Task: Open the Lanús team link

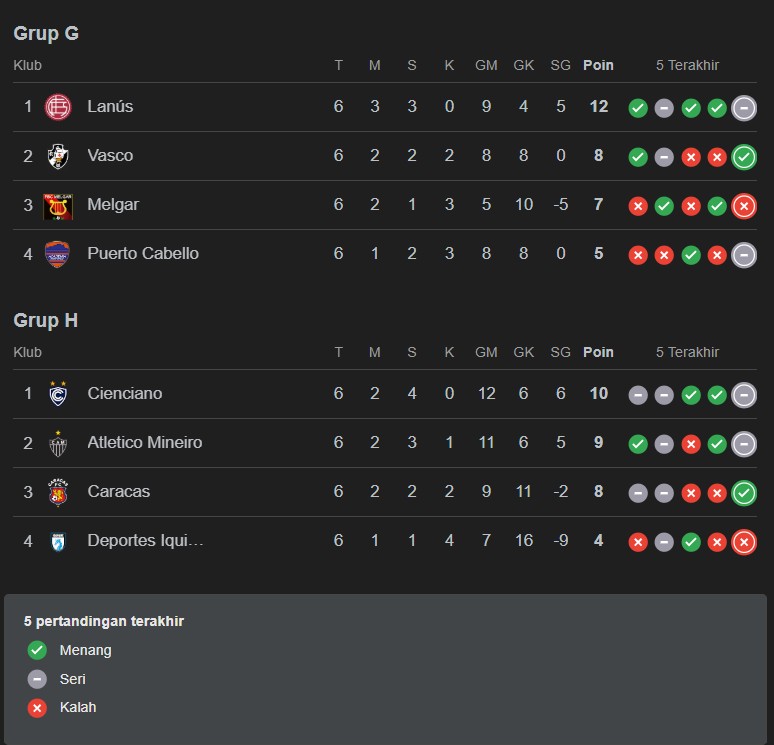Action: coord(110,107)
